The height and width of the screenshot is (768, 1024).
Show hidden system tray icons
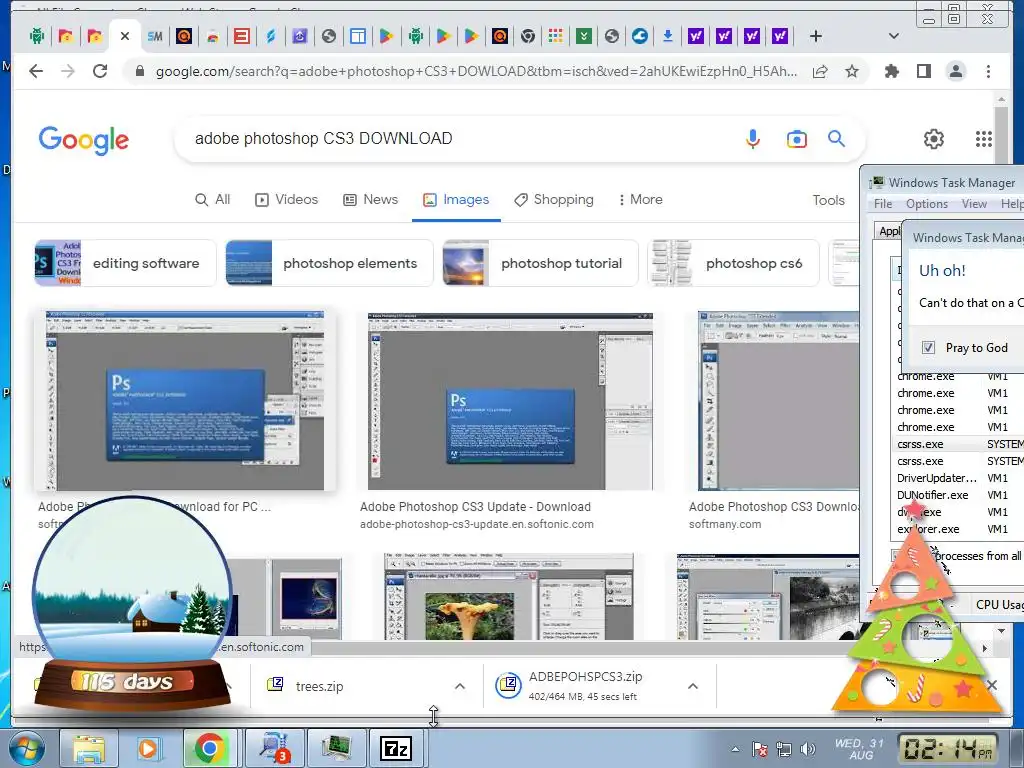pos(735,749)
